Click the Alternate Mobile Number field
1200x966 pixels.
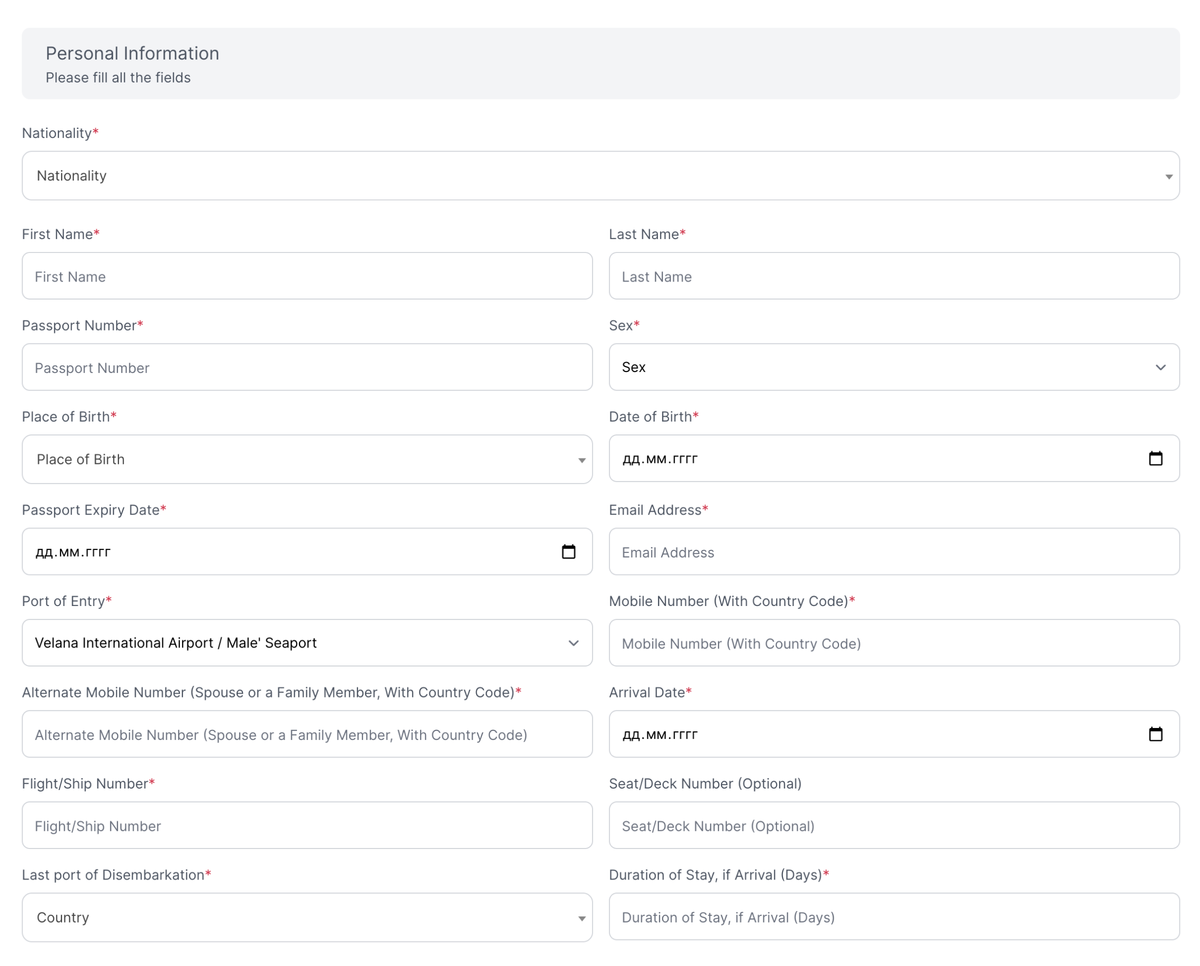pyautogui.click(x=307, y=734)
